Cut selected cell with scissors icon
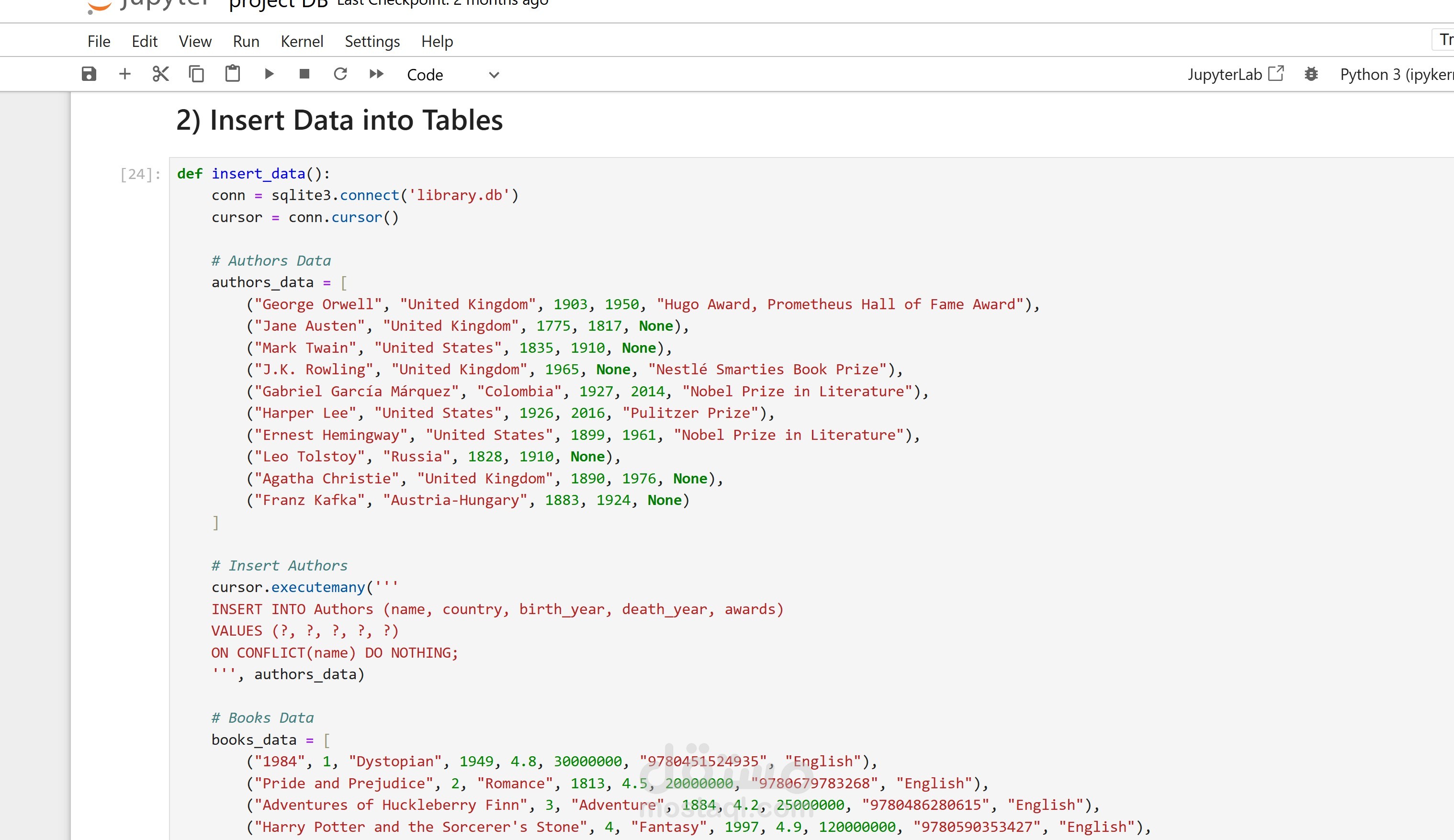This screenshot has width=1454, height=840. [160, 74]
